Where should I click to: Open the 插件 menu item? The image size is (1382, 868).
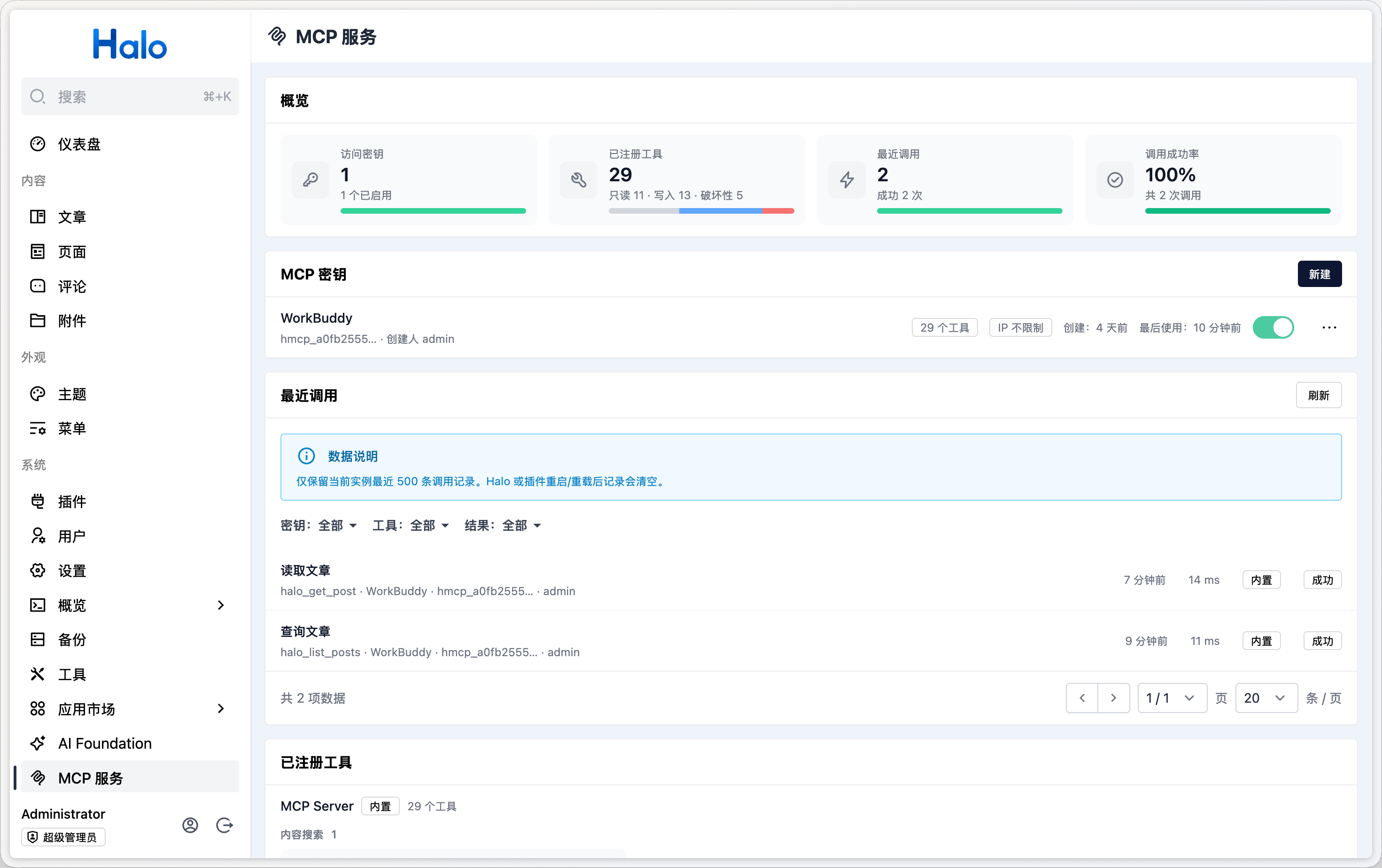(x=130, y=502)
